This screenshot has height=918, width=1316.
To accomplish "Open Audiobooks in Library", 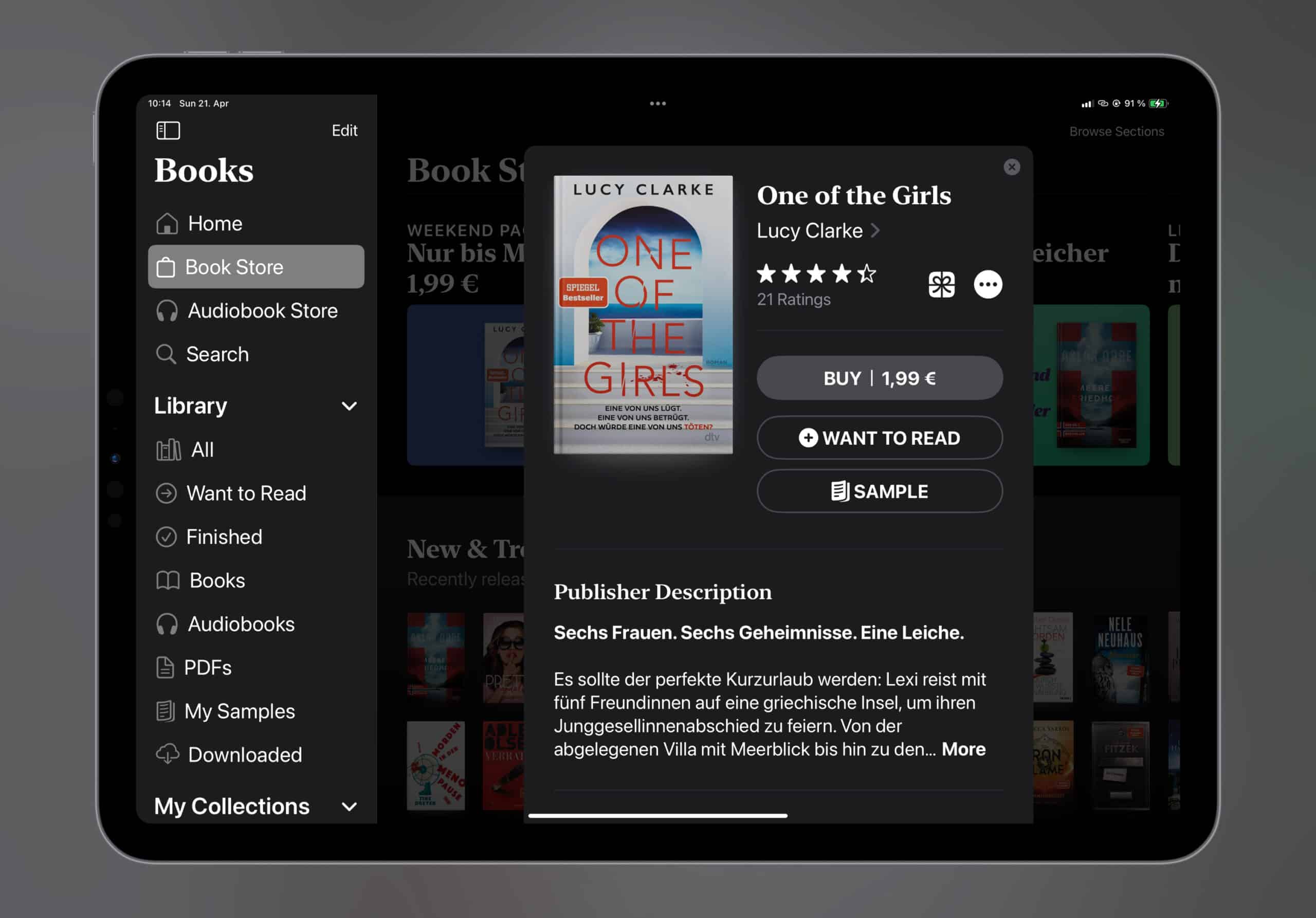I will (256, 624).
